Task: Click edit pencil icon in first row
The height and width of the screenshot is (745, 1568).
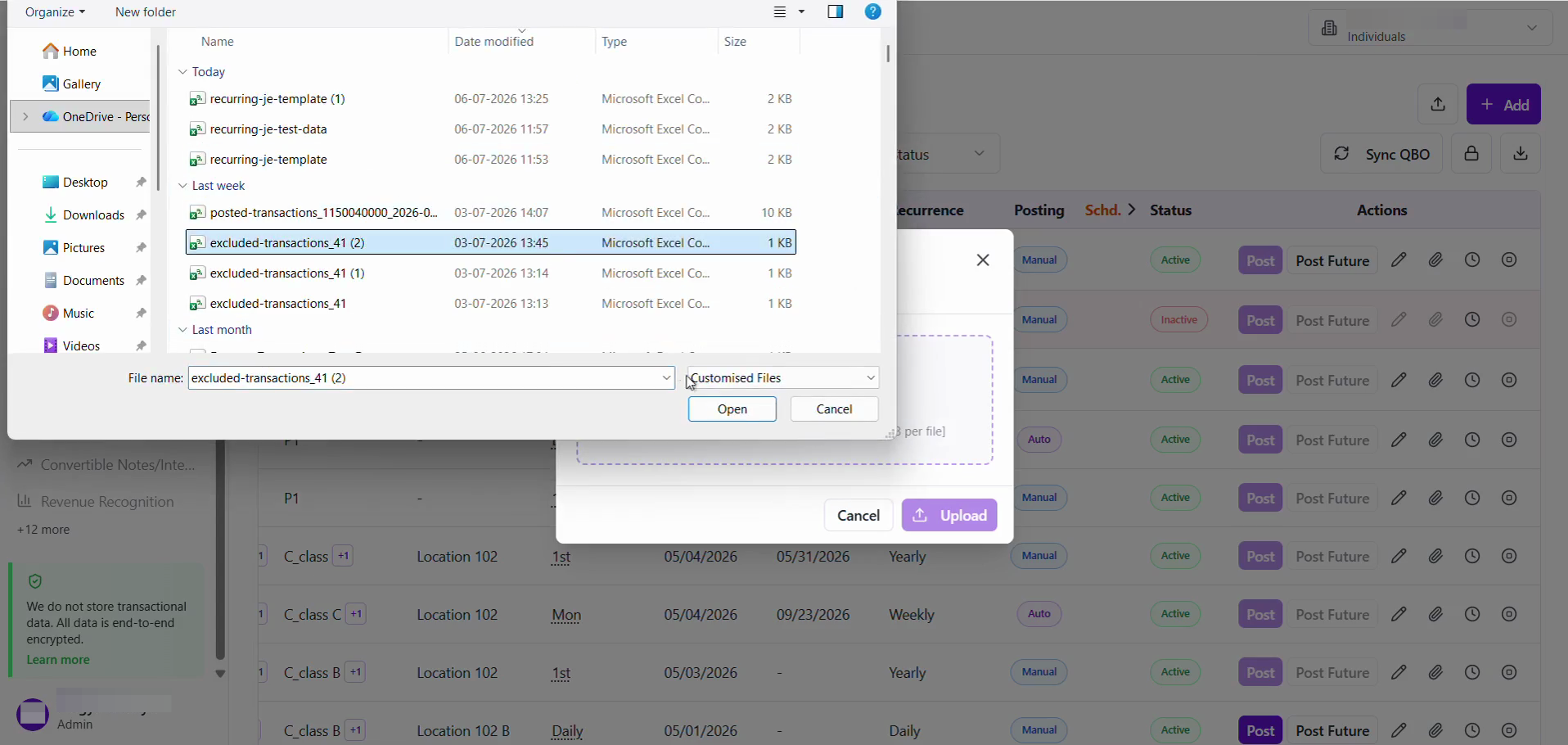Action: click(1399, 260)
